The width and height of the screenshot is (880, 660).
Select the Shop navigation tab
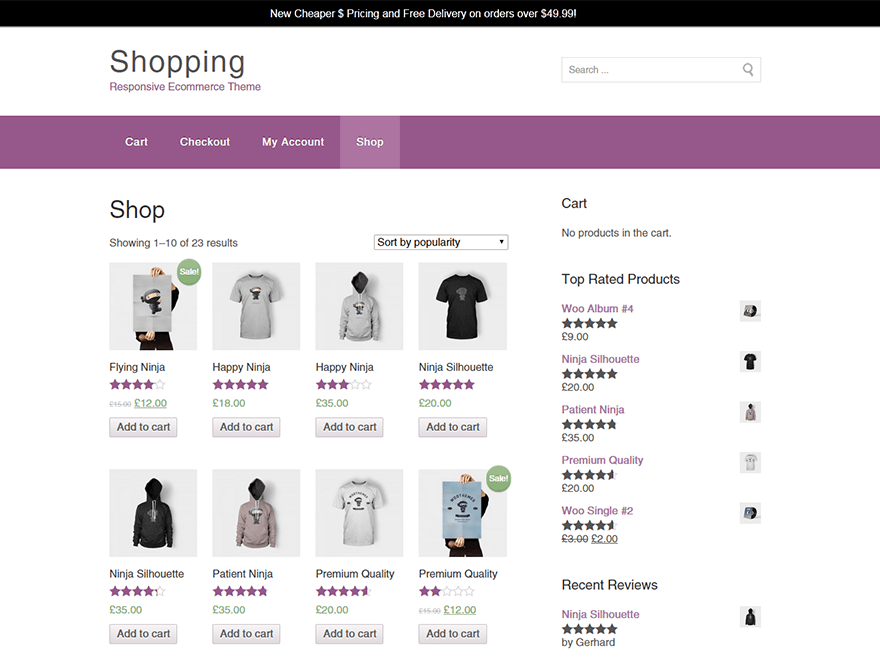370,142
